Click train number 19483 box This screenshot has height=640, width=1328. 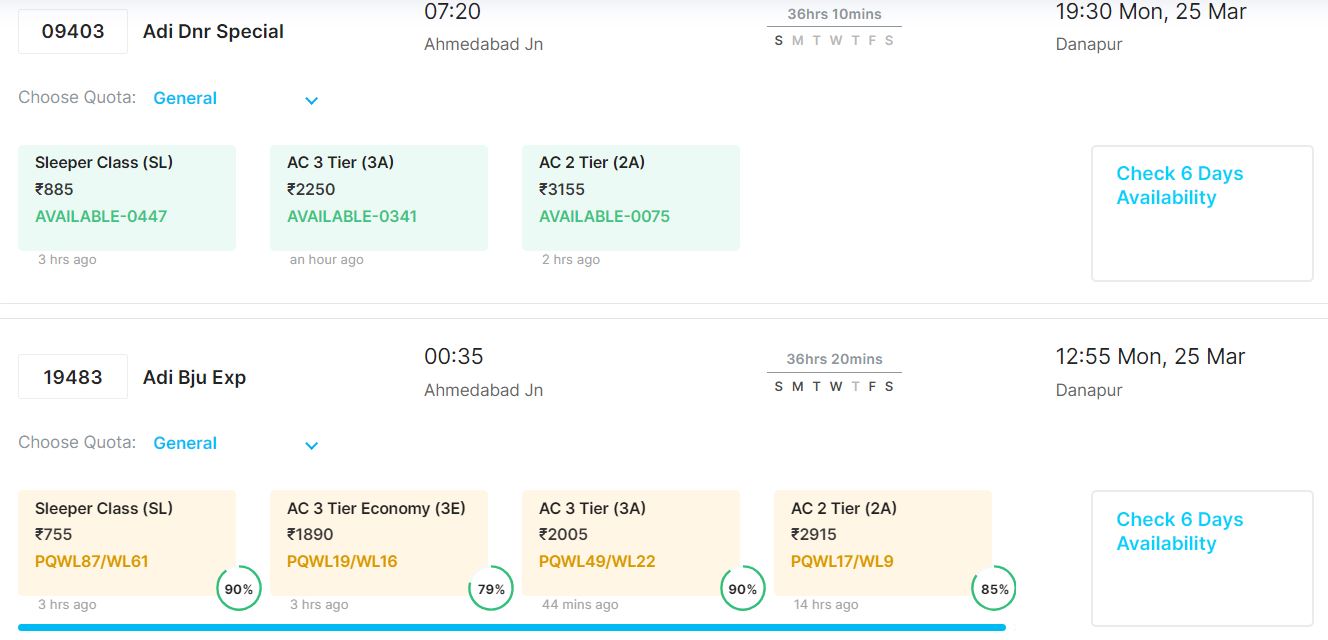point(73,377)
